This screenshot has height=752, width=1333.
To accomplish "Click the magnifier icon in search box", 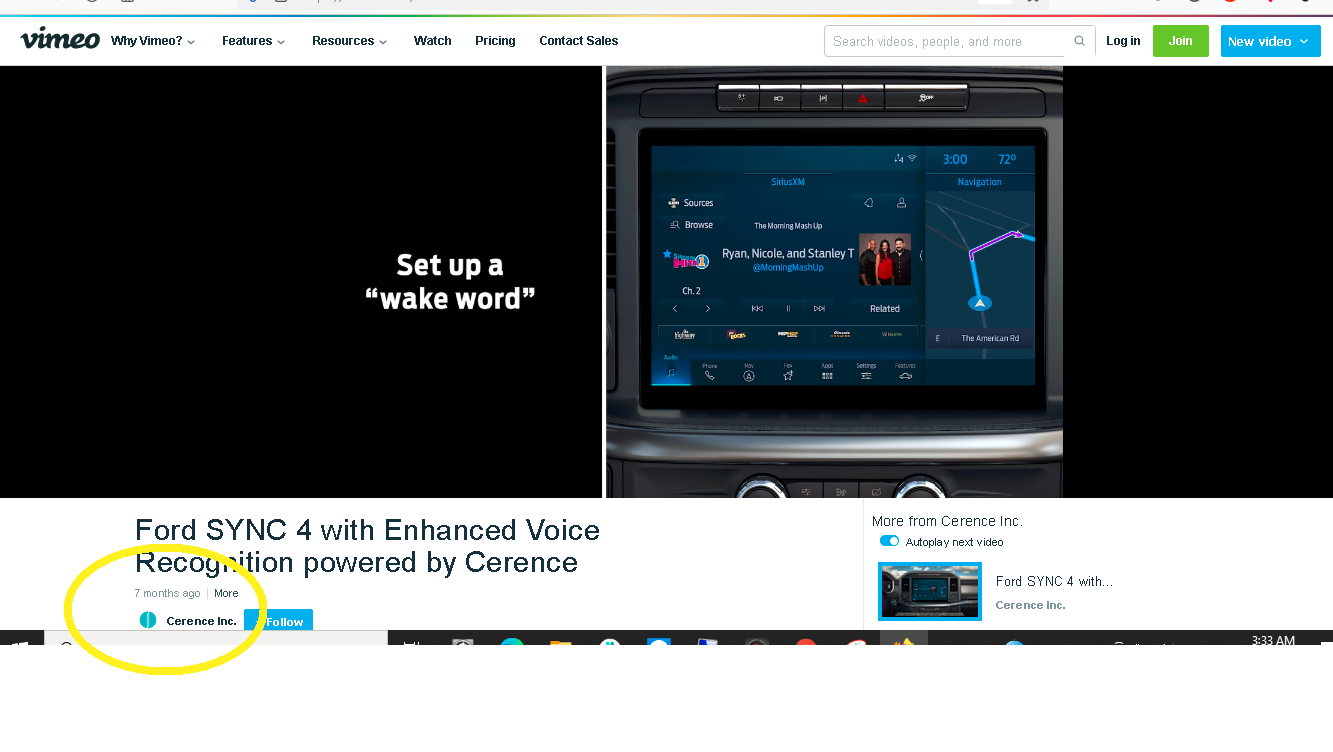I will (1079, 41).
